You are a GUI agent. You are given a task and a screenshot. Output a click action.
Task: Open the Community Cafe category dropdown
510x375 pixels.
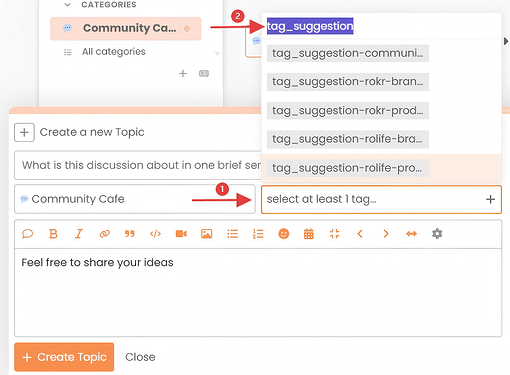[135, 199]
